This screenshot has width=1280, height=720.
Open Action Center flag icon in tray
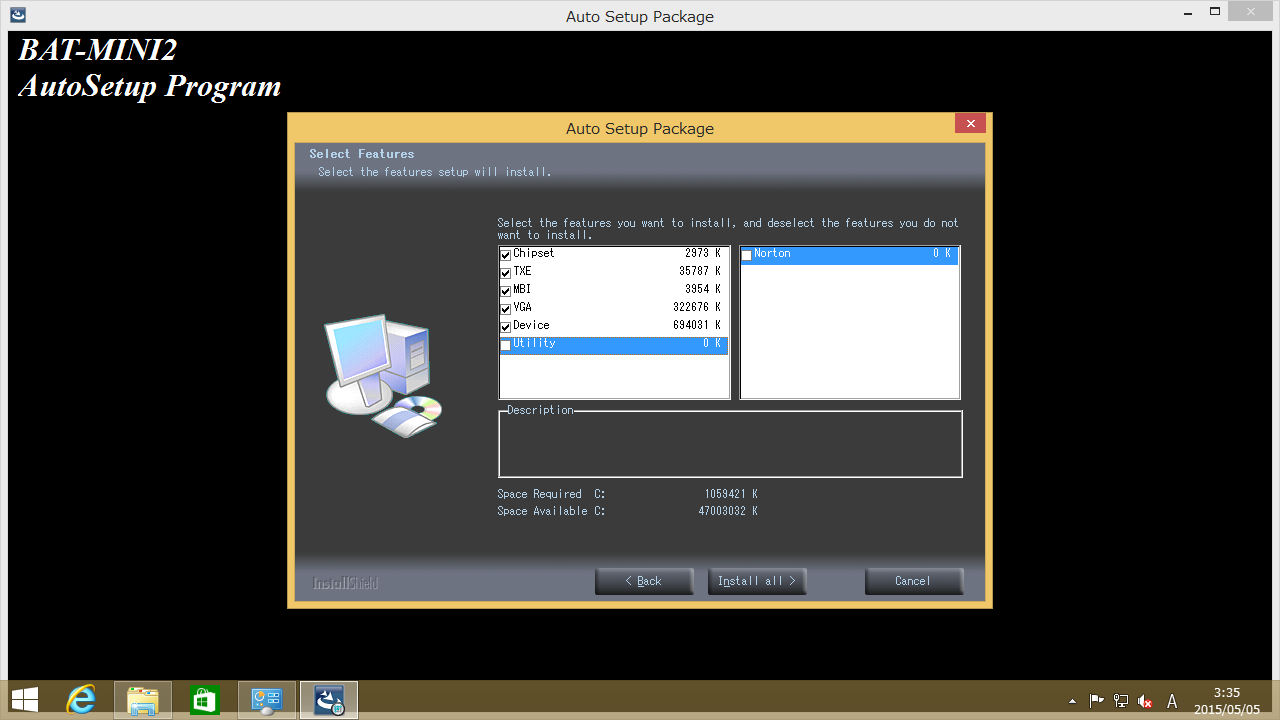[1097, 701]
